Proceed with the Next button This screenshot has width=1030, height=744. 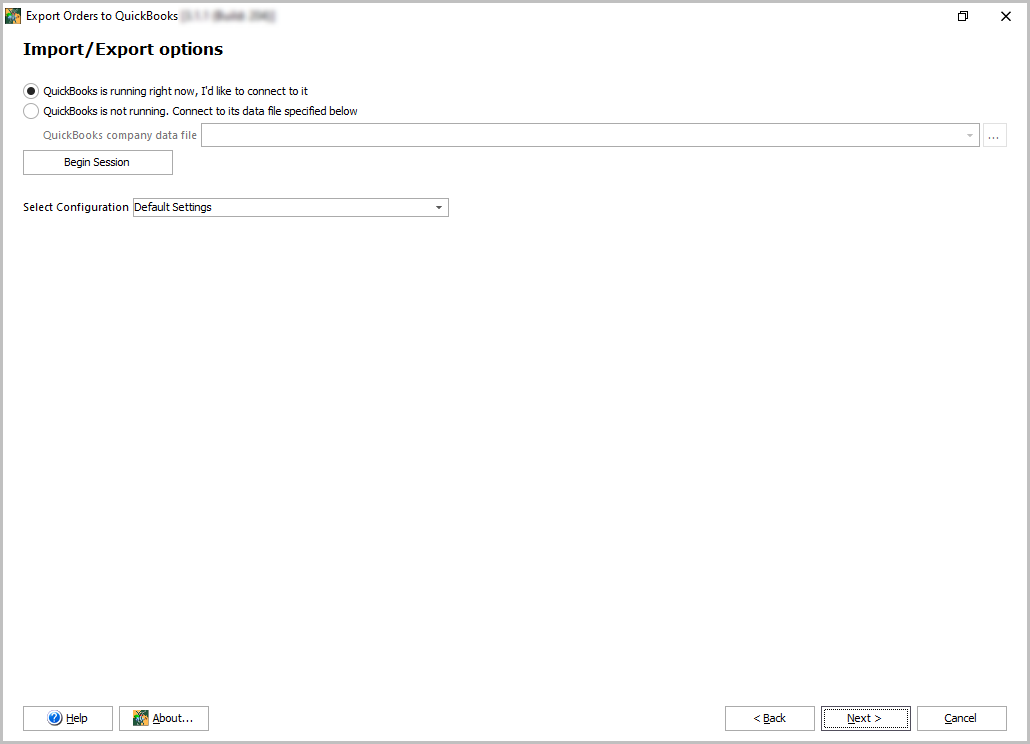(866, 718)
